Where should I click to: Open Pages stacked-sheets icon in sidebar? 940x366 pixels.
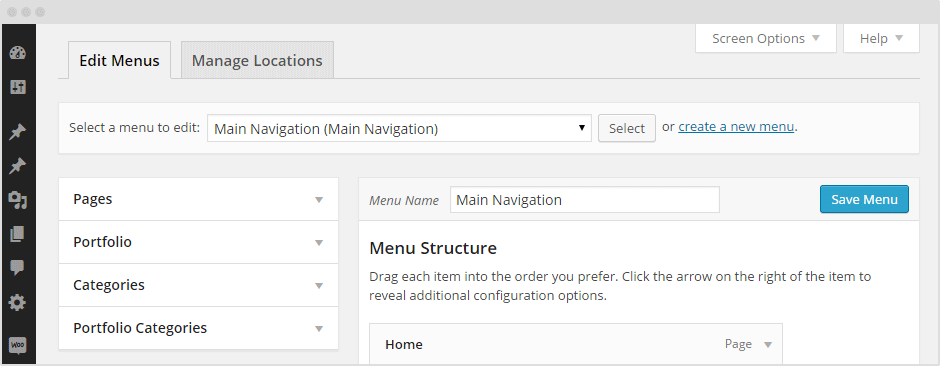coord(18,234)
